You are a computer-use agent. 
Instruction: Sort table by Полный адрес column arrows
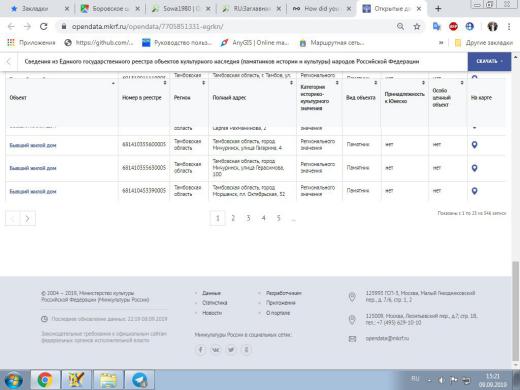(291, 83)
